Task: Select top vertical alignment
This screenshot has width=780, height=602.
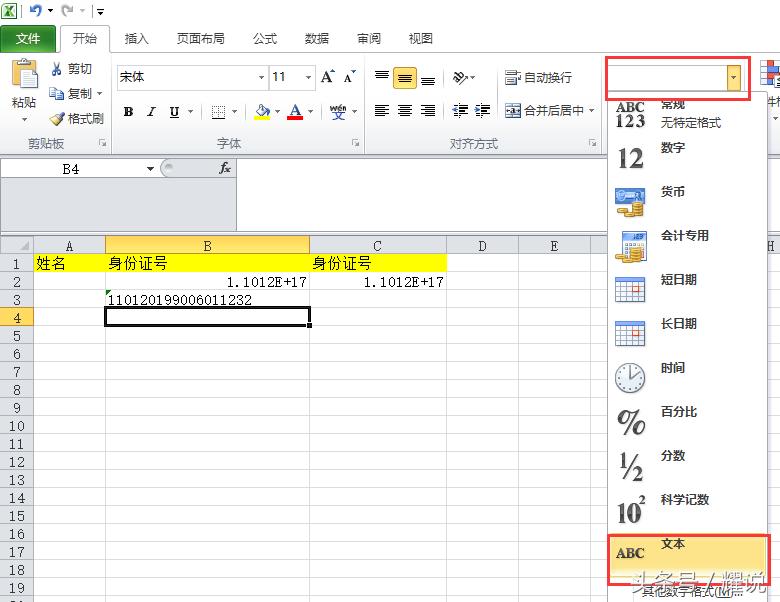Action: [x=382, y=77]
